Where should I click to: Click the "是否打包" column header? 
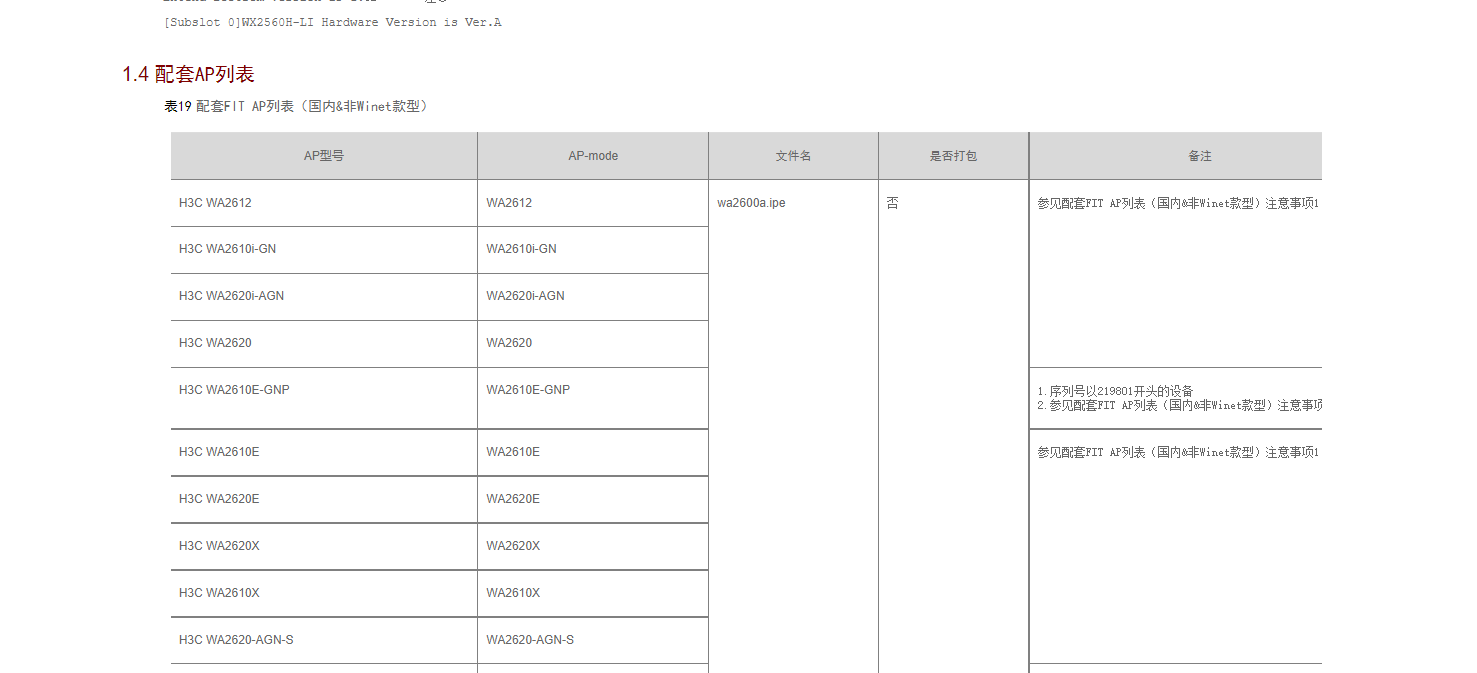(x=953, y=156)
